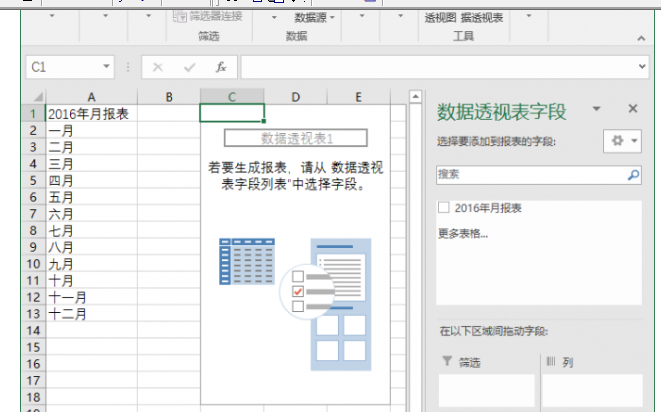Click the cancel X icon in formula bar
The image size is (661, 412).
click(157, 67)
